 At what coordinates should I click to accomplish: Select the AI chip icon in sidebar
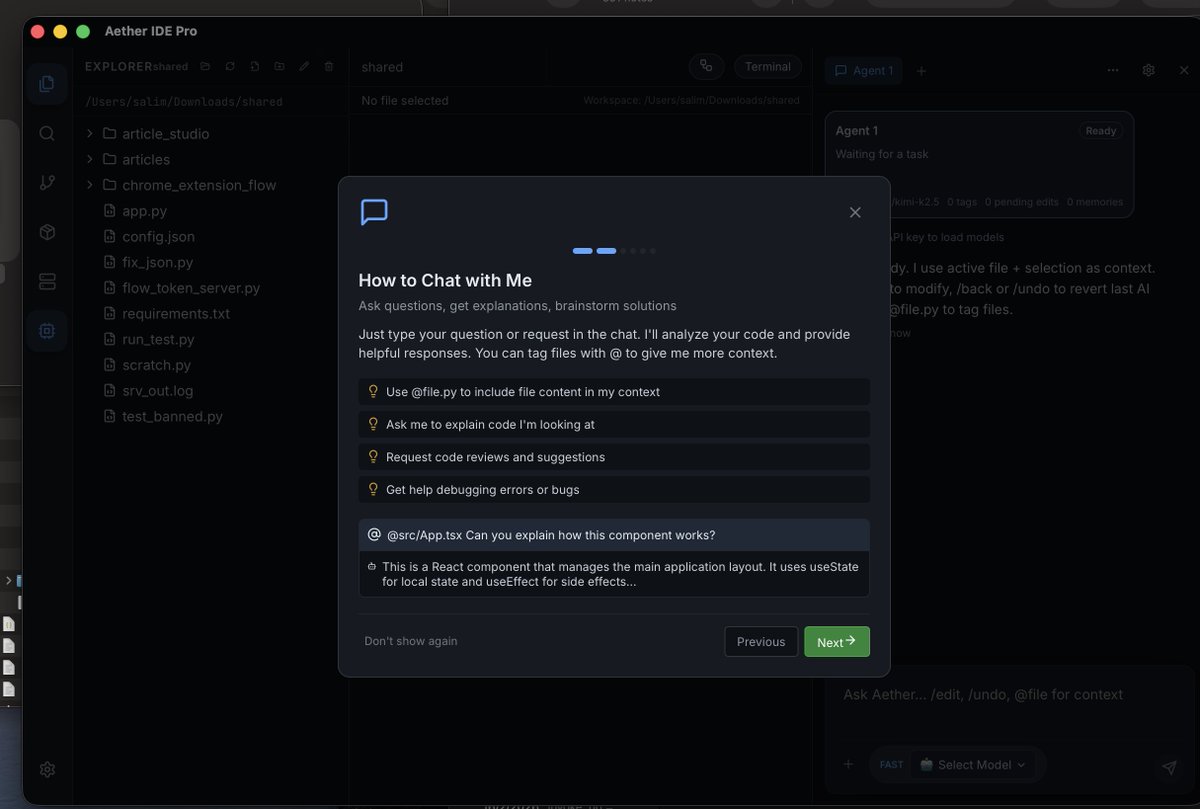[47, 330]
